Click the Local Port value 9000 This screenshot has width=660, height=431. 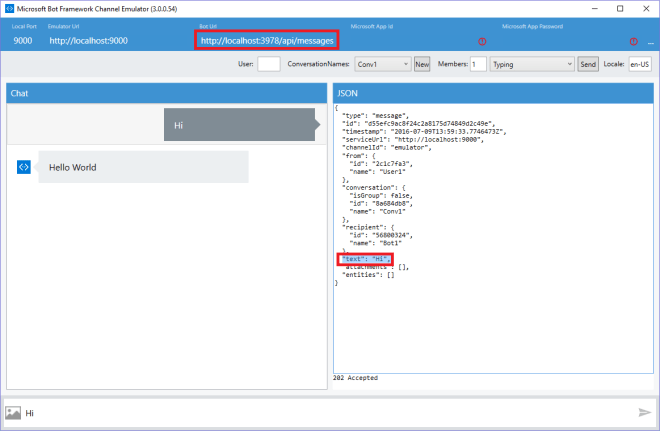tap(24, 41)
